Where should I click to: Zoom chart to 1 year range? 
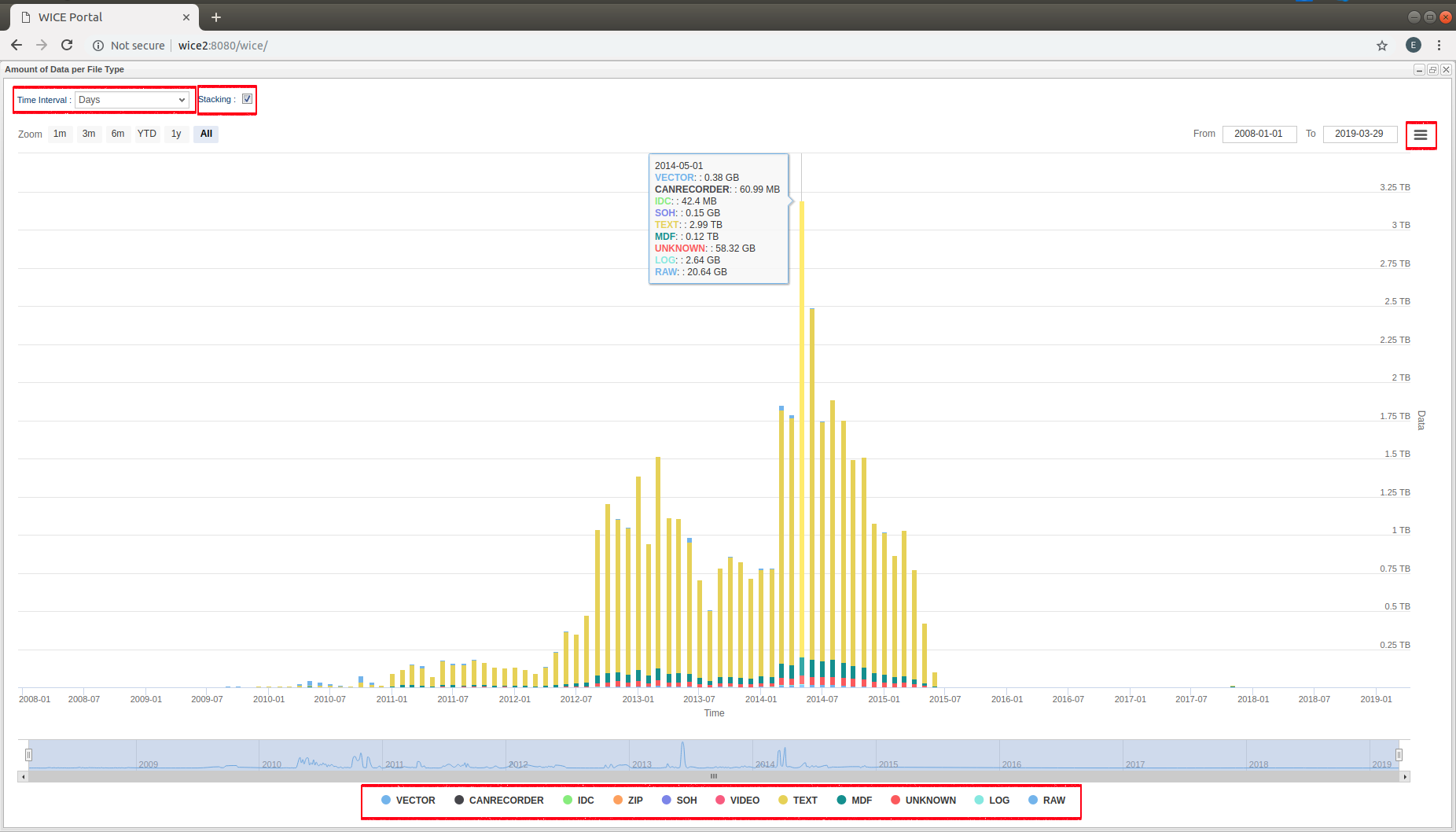[176, 134]
